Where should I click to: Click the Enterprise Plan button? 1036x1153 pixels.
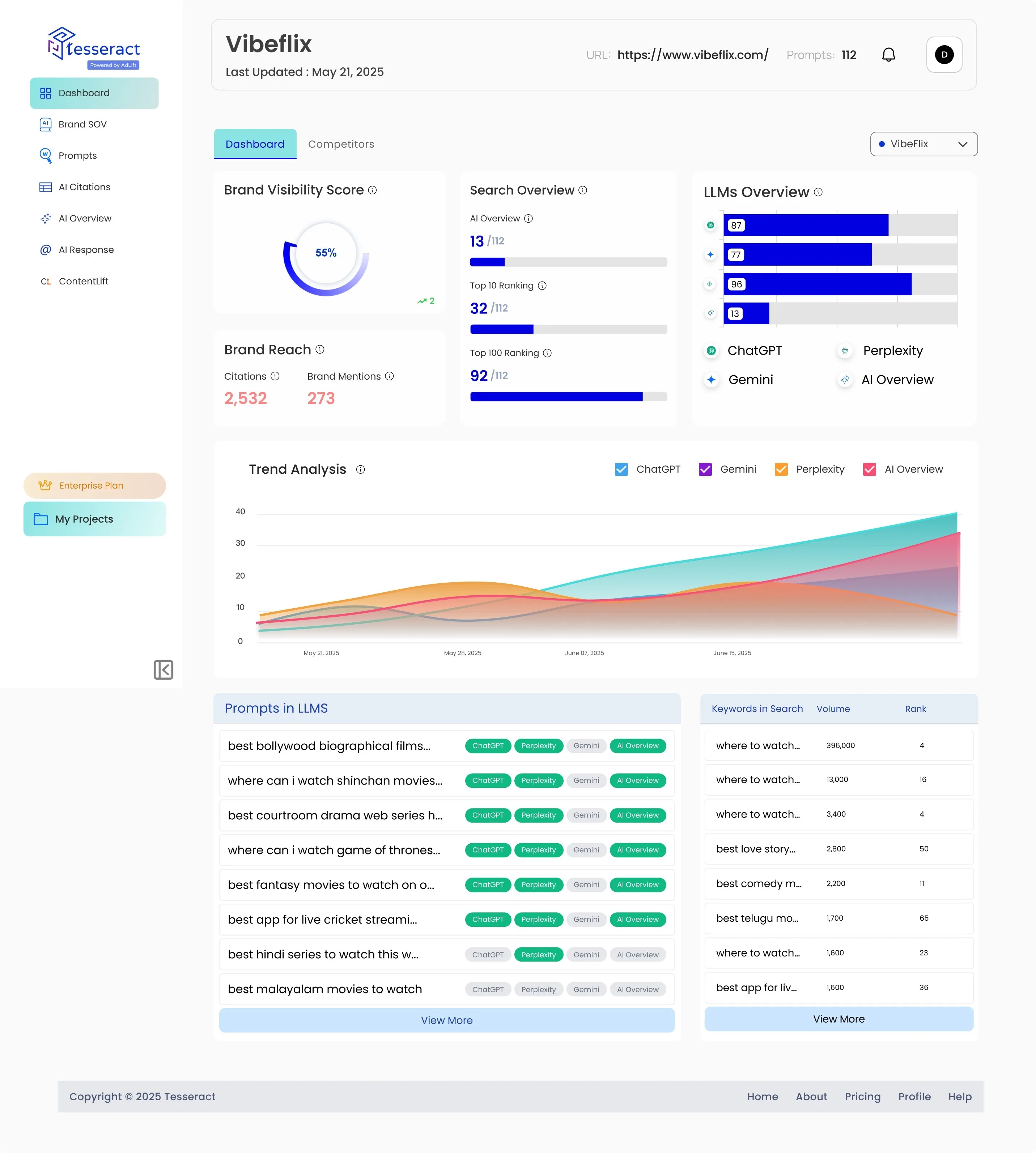[x=94, y=486]
